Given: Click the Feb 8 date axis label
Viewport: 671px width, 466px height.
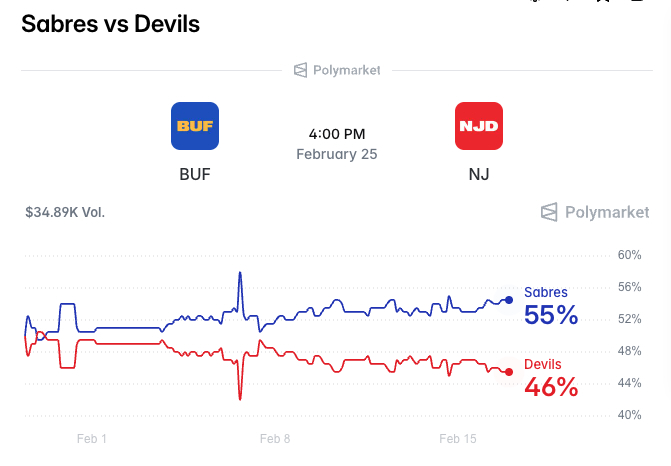Looking at the screenshot, I should tap(274, 438).
